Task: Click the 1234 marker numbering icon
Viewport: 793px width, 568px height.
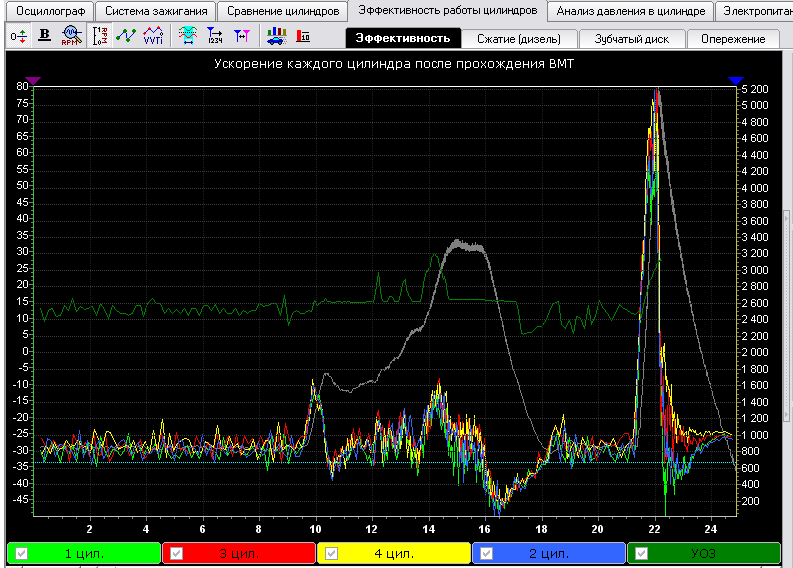Action: click(x=215, y=36)
